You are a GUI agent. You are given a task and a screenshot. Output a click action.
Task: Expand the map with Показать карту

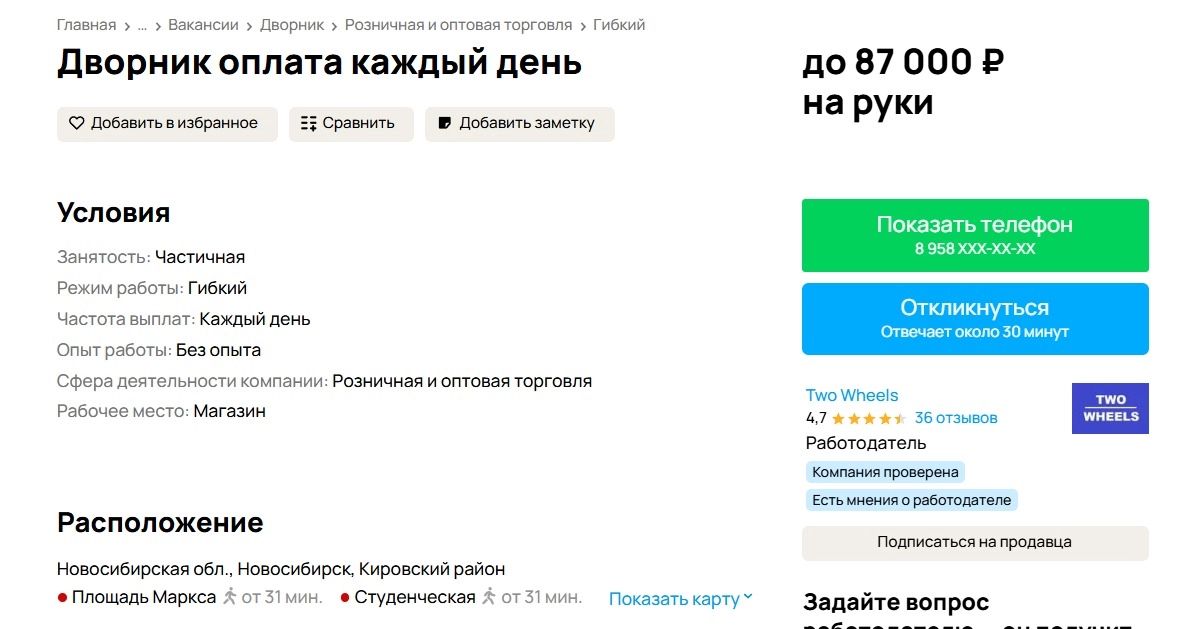(x=680, y=599)
